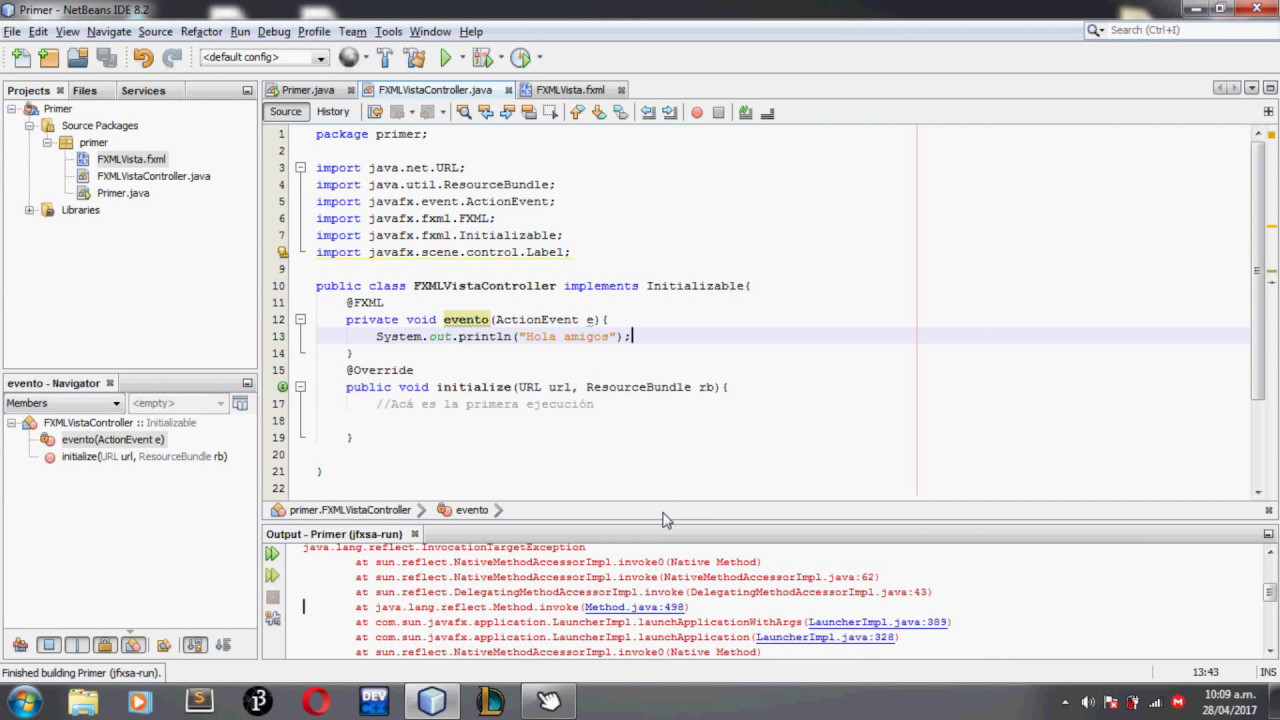Click Sort by Source icon in Navigator
The image size is (1280, 720).
tap(223, 645)
